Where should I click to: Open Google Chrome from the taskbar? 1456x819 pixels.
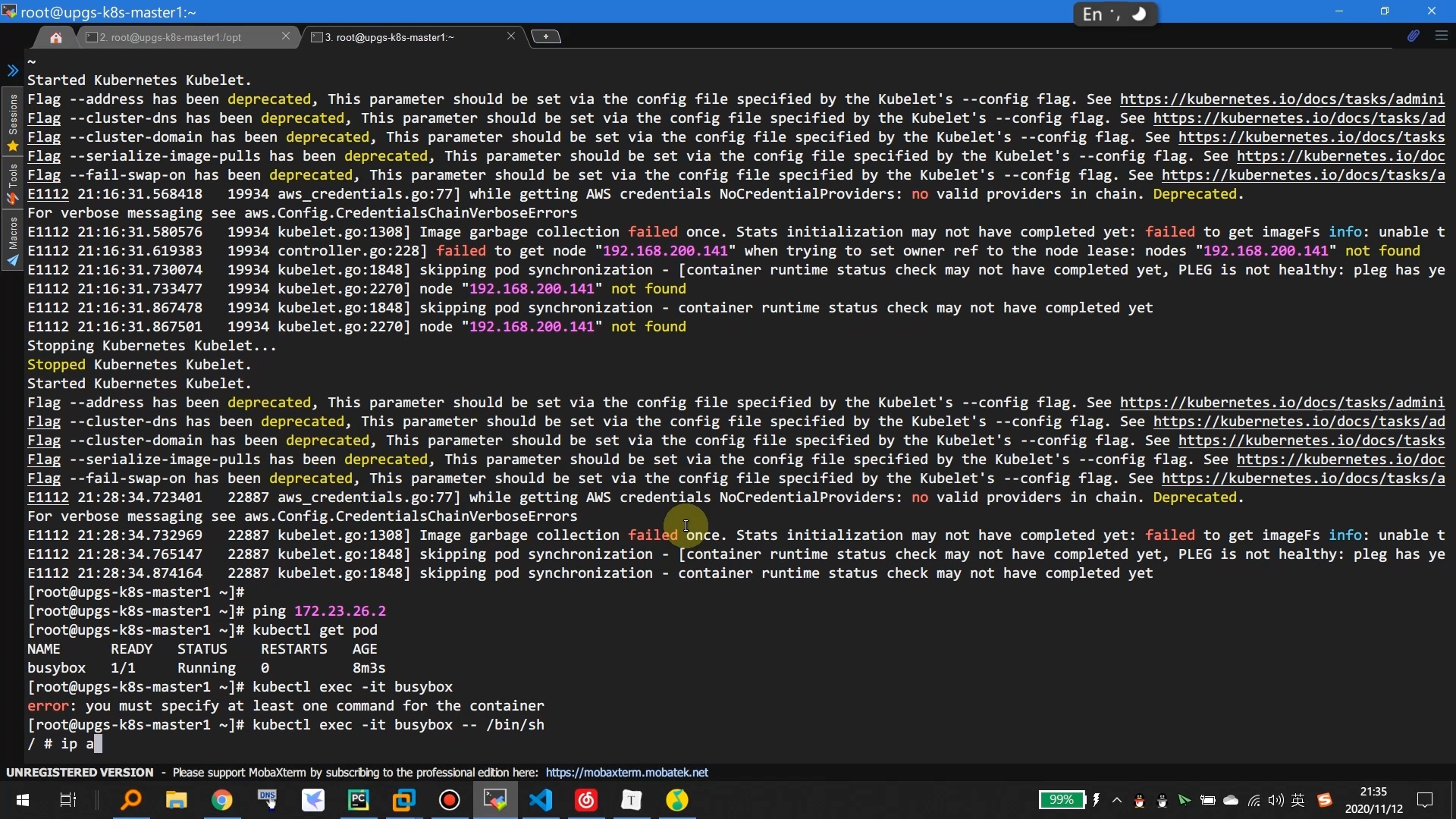(222, 800)
